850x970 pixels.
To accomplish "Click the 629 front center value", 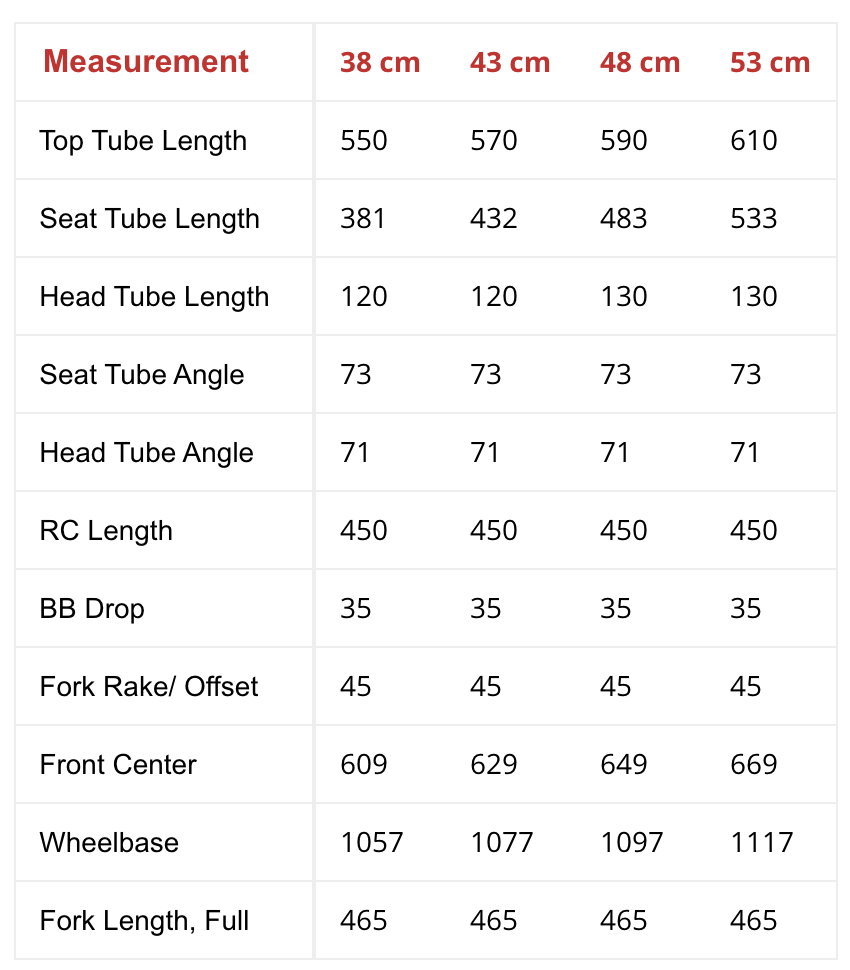I will point(494,764).
